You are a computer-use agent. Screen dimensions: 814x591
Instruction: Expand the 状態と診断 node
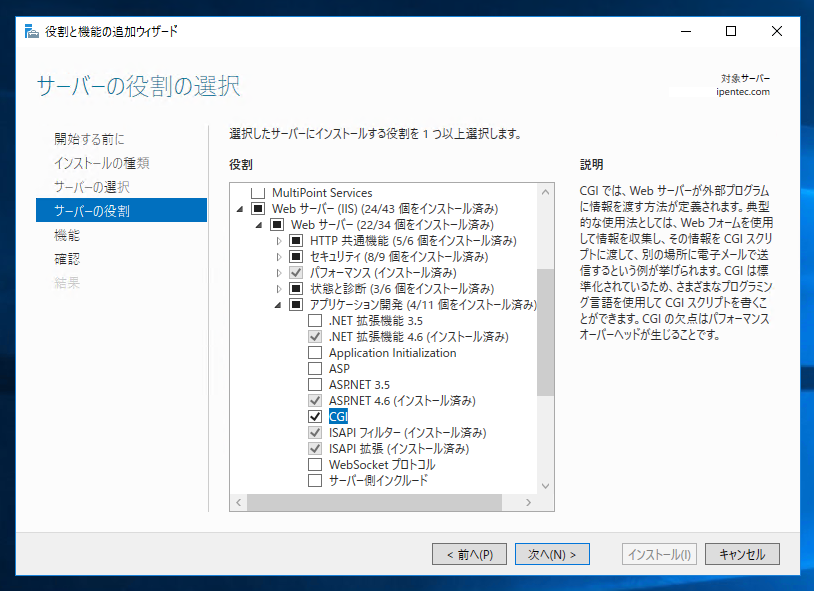pyautogui.click(x=279, y=289)
